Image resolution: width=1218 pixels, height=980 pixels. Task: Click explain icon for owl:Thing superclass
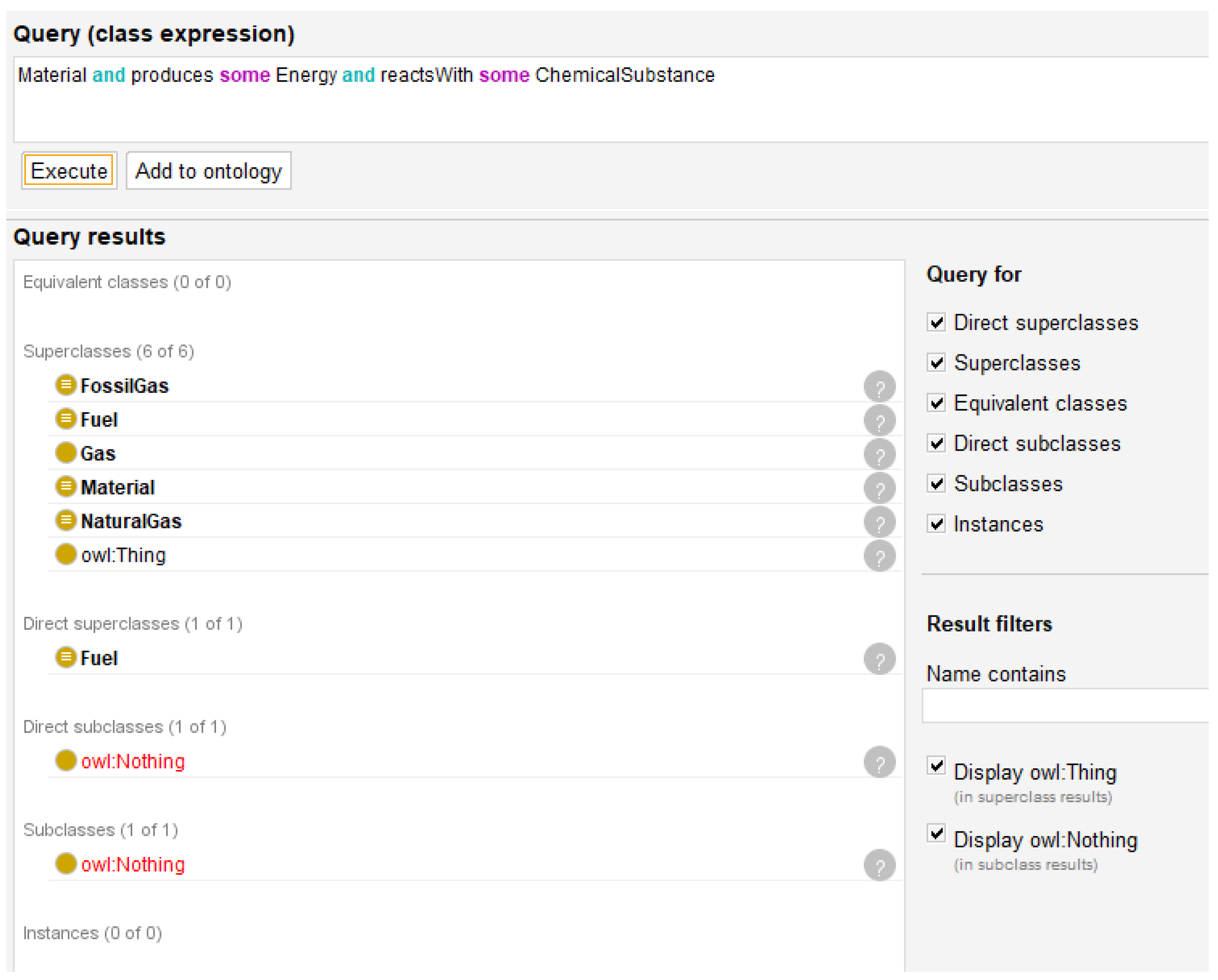click(x=879, y=556)
